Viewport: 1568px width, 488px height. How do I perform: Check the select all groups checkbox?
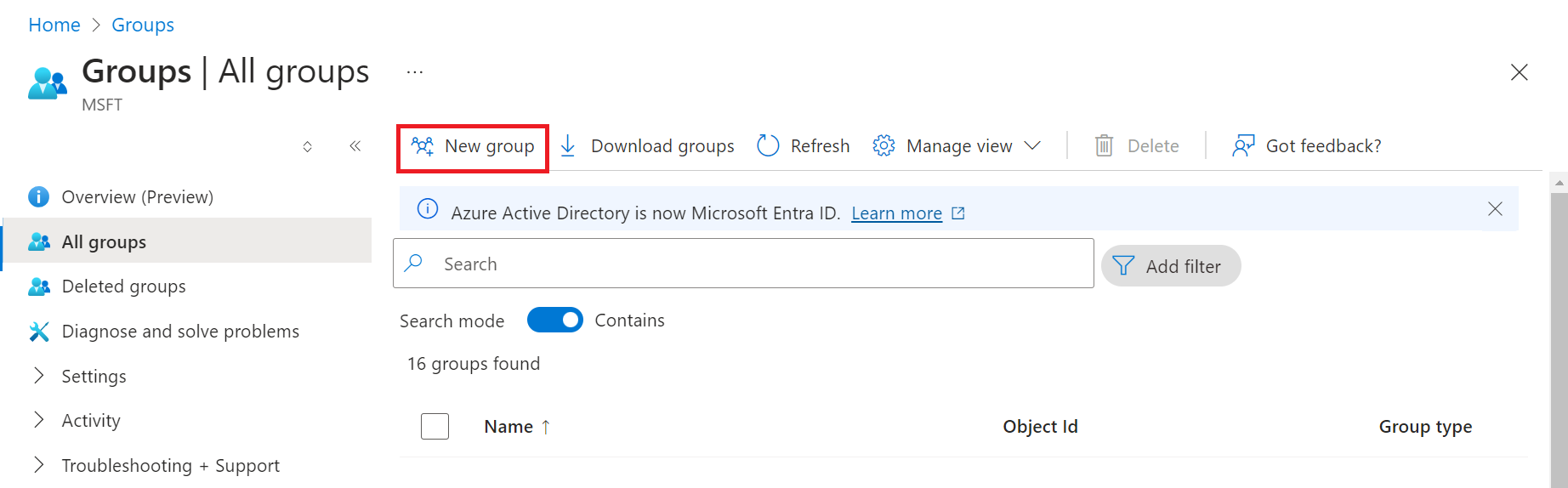(435, 426)
